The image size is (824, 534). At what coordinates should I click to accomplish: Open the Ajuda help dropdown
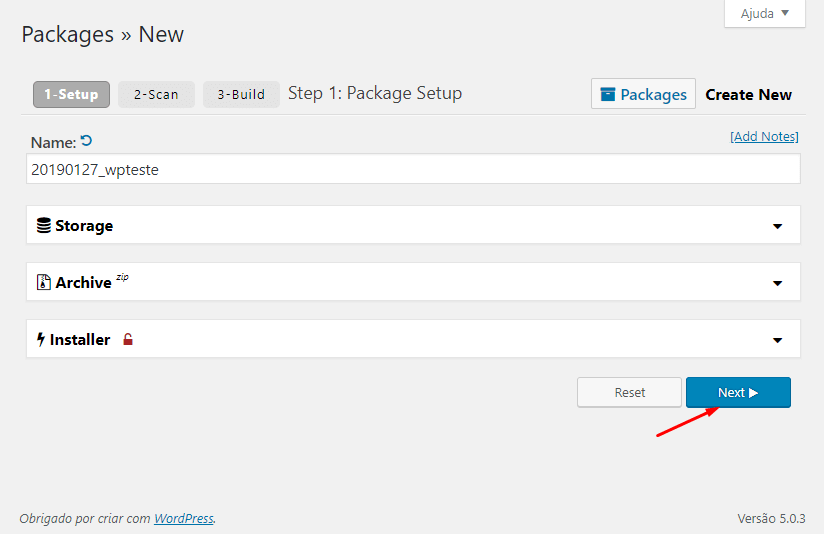pyautogui.click(x=765, y=14)
